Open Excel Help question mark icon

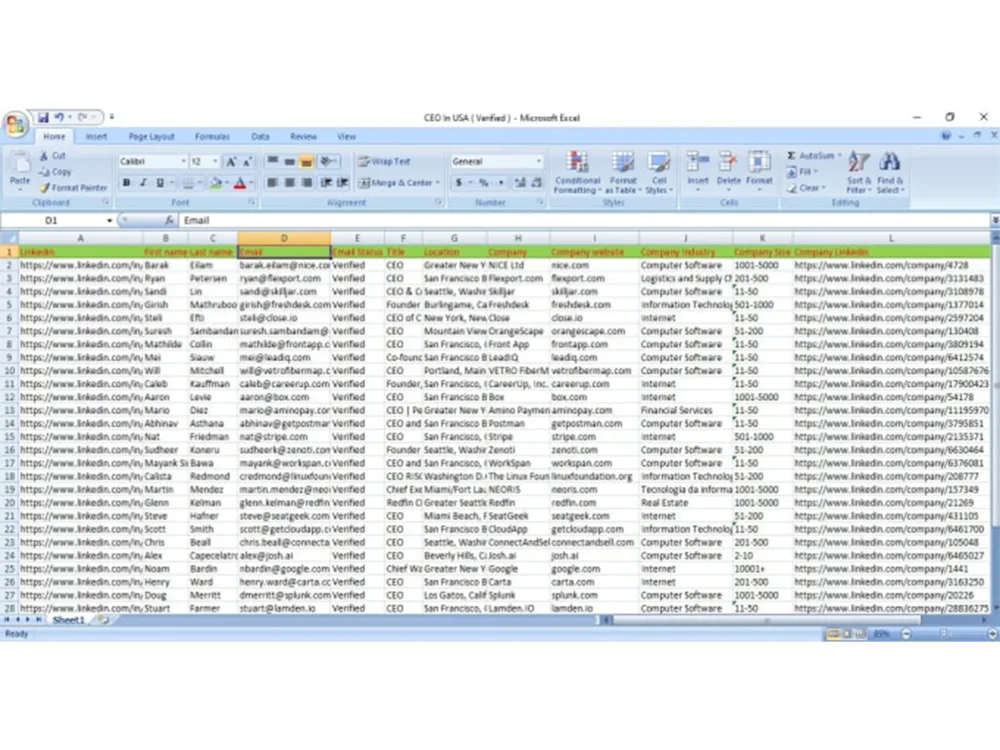pos(946,136)
